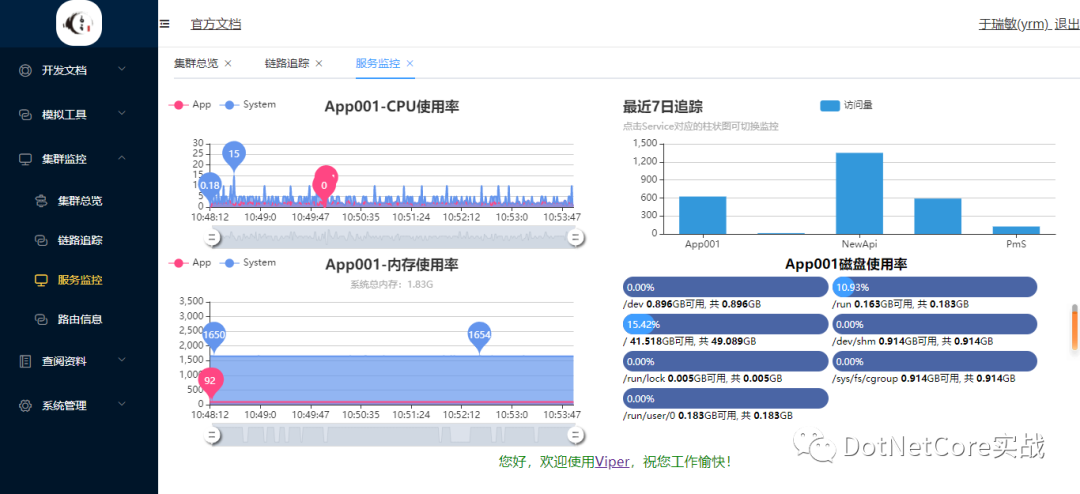Click the Viper logo in sidebar header
Viewport: 1080px width, 494px height.
coord(79,23)
